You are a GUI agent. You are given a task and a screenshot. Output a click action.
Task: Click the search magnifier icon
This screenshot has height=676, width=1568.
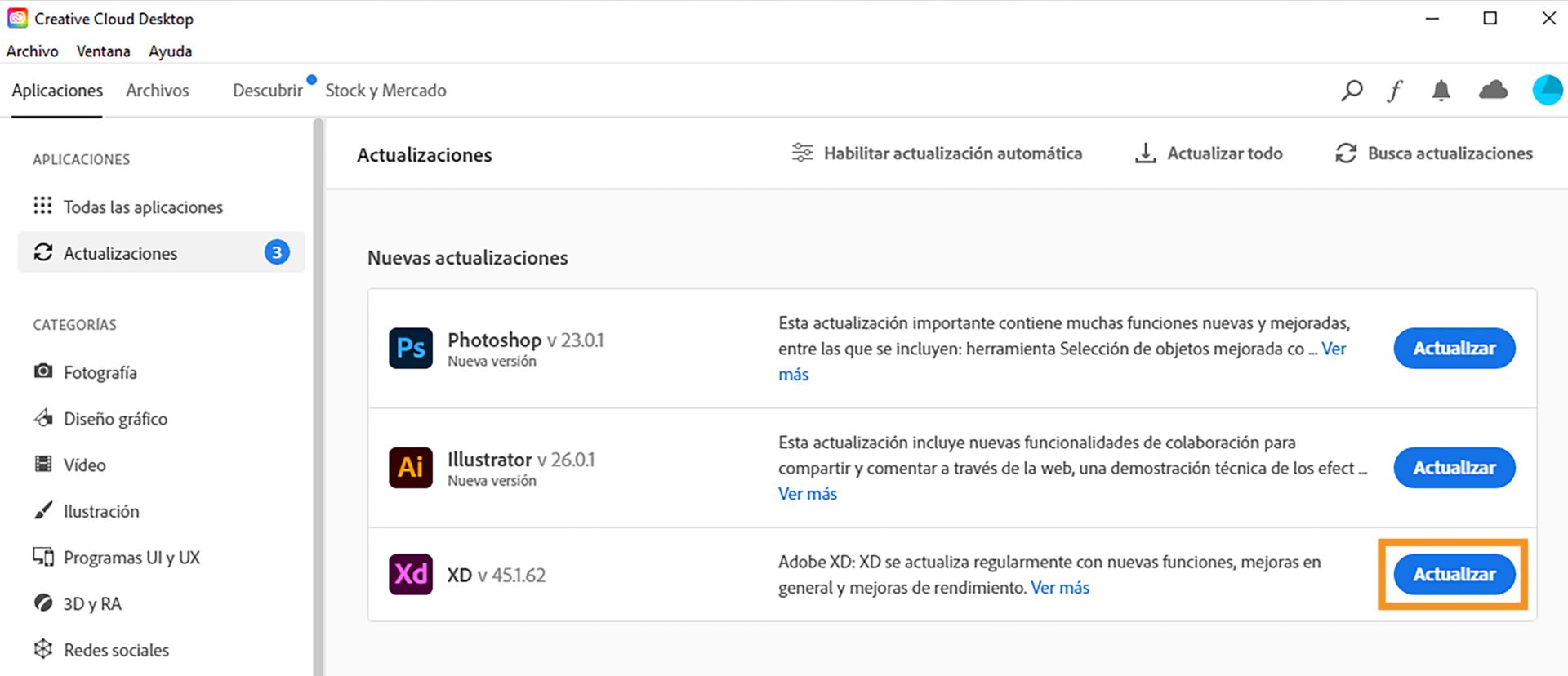[x=1352, y=90]
